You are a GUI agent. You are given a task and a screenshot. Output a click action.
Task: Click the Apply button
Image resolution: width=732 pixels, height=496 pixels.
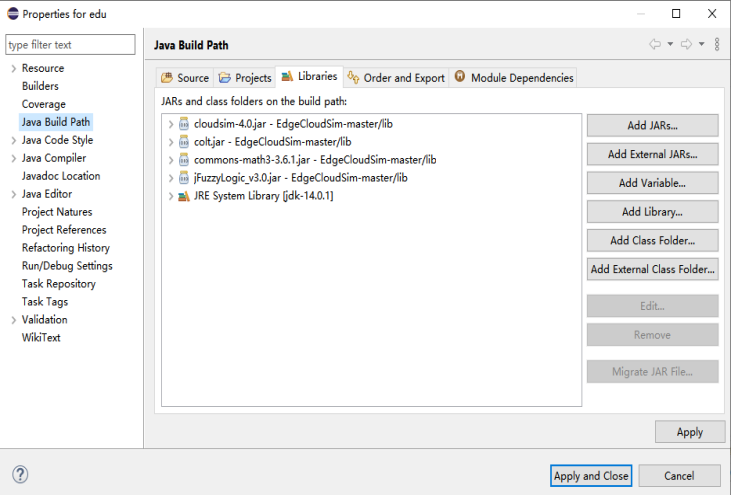point(690,432)
